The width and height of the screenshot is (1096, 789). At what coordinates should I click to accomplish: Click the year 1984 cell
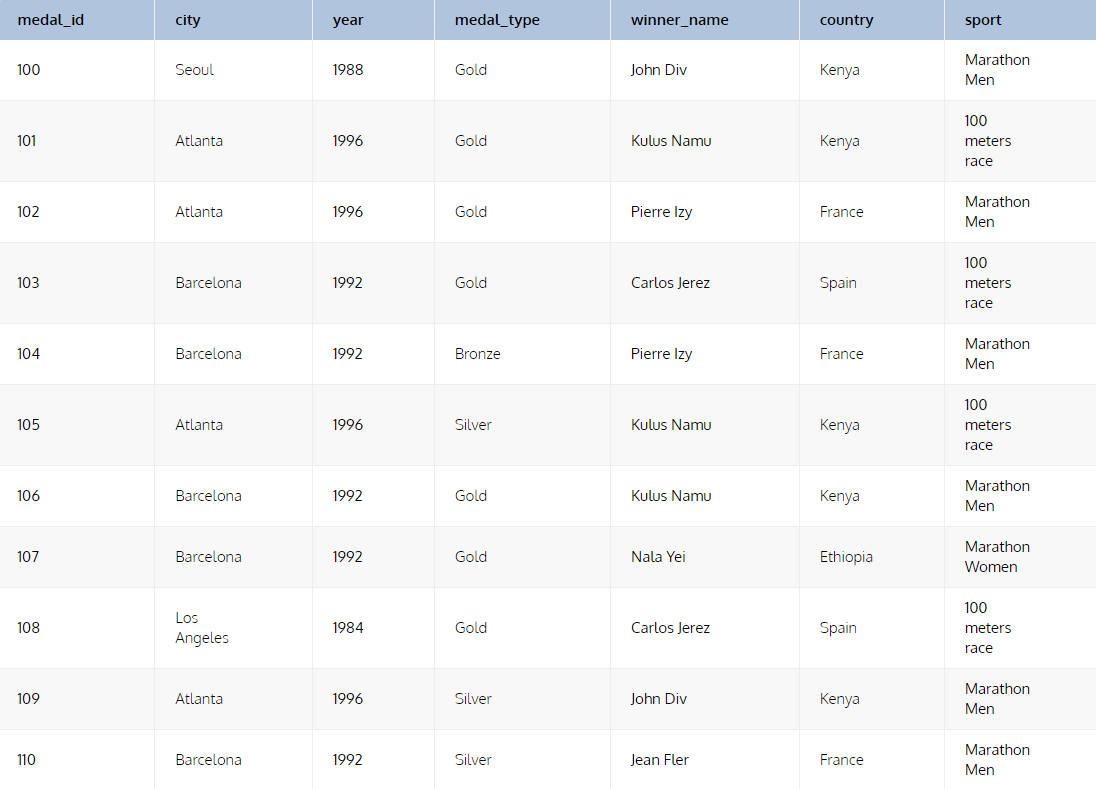click(348, 628)
